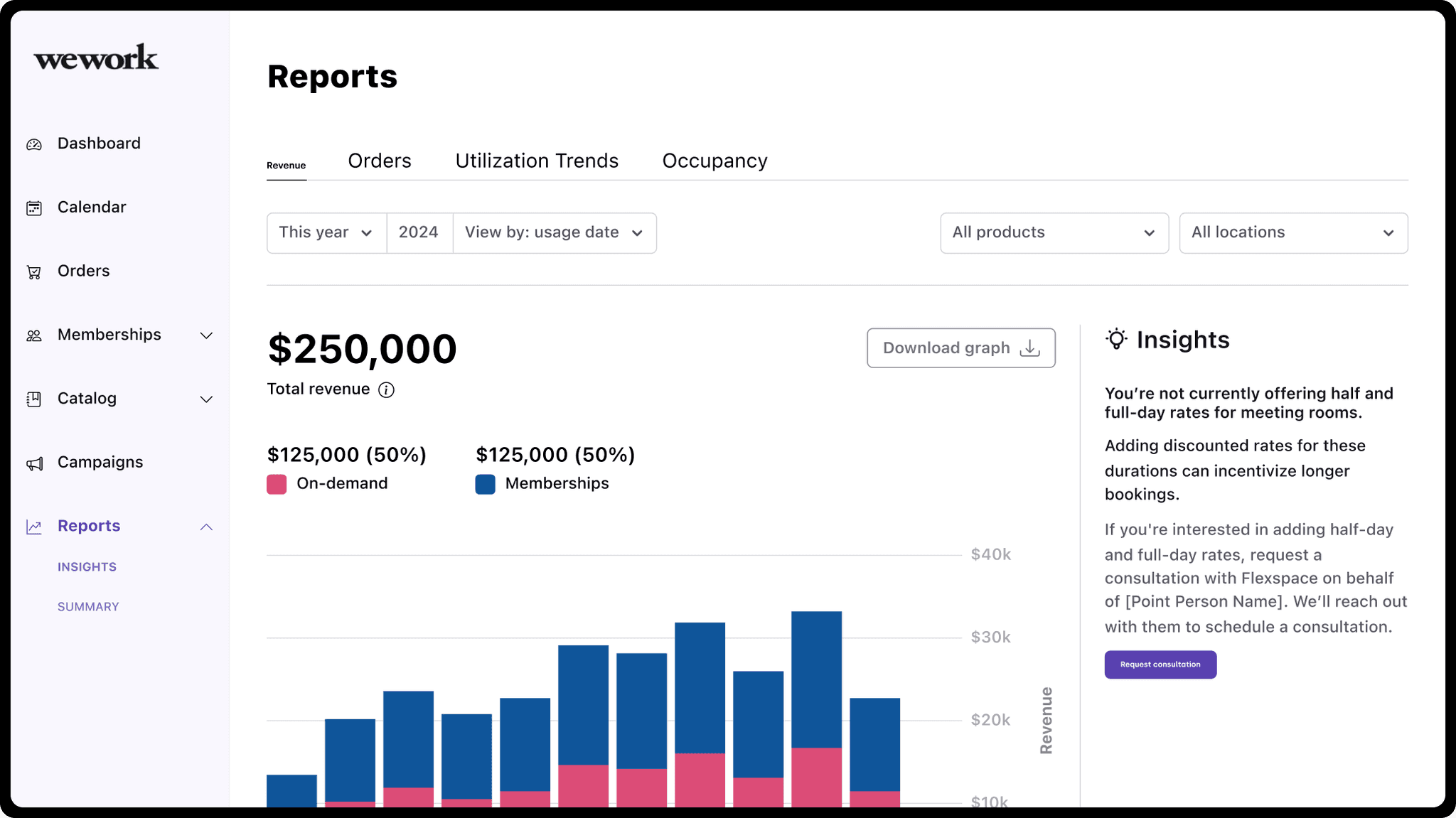
Task: Switch to the Occupancy tab
Action: coord(714,161)
